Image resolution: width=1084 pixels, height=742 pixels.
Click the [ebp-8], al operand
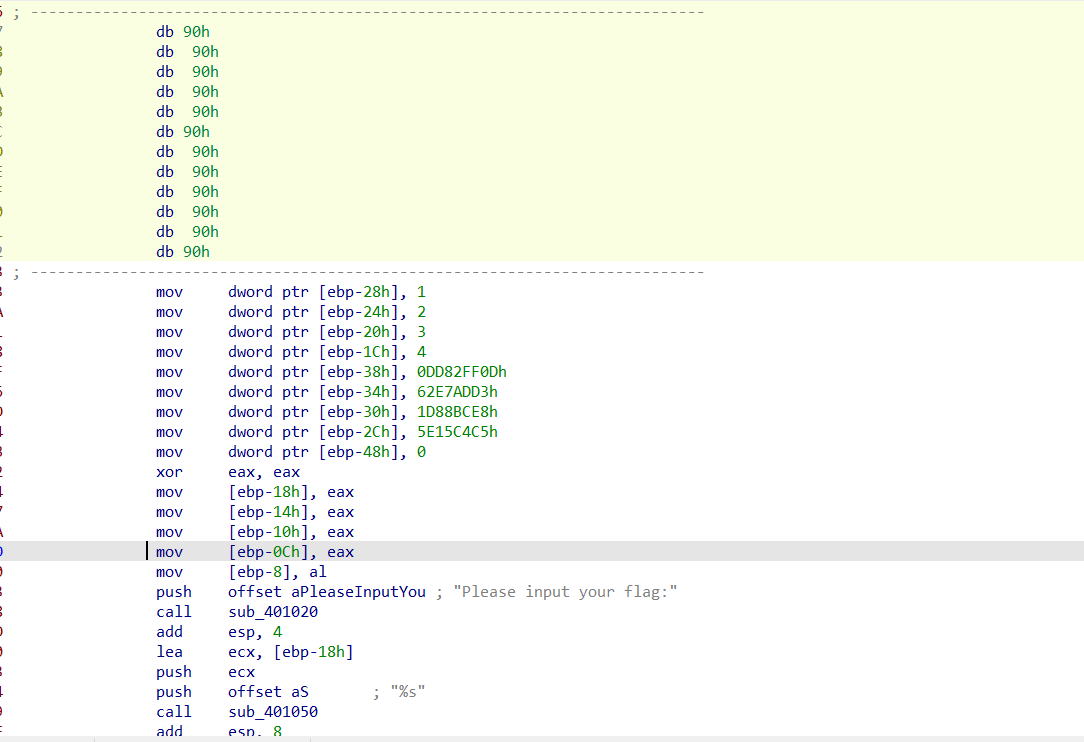pos(277,573)
